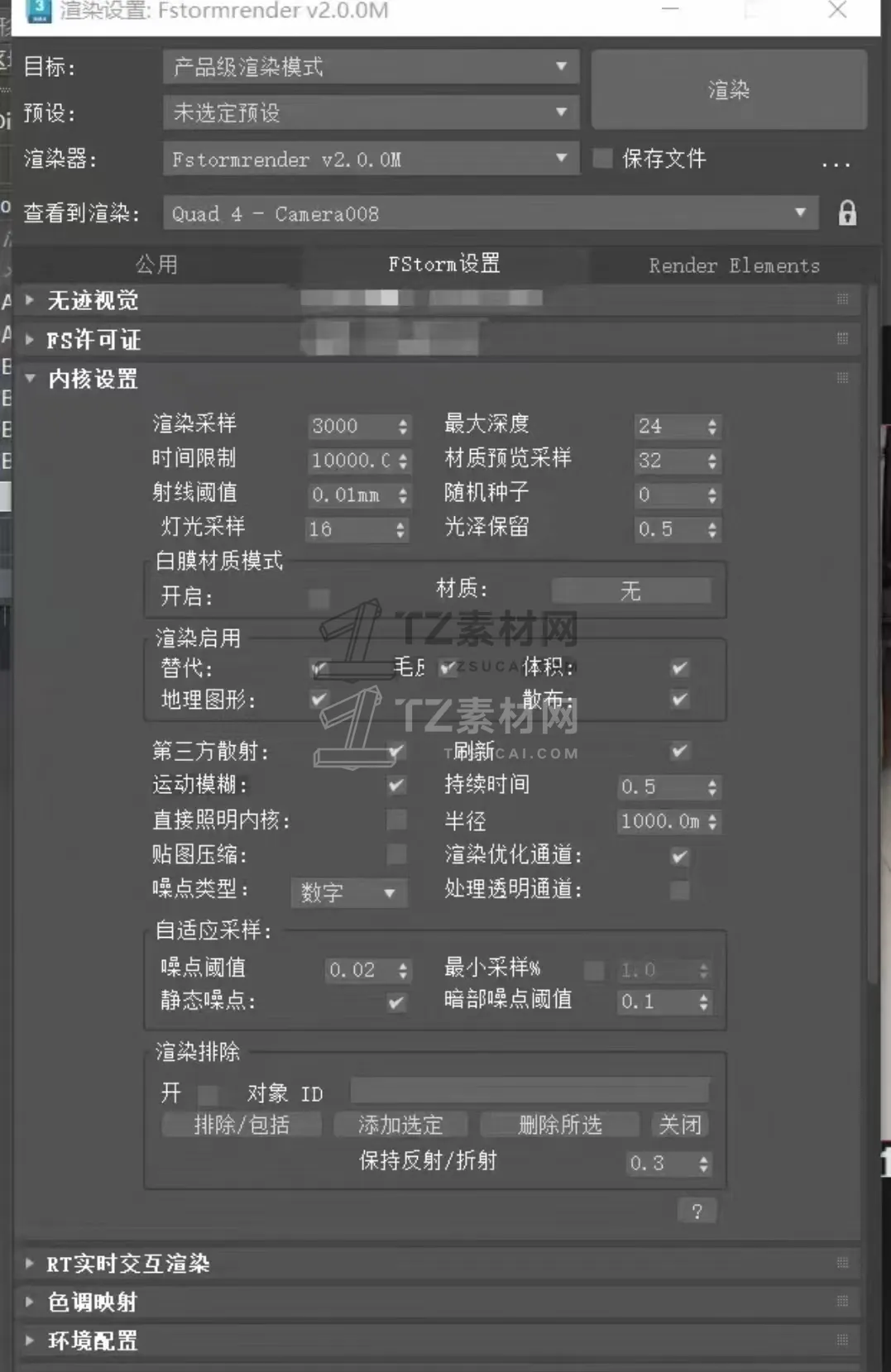This screenshot has width=891, height=1372.
Task: Expand the 色调映射 rollout
Action: click(30, 1302)
